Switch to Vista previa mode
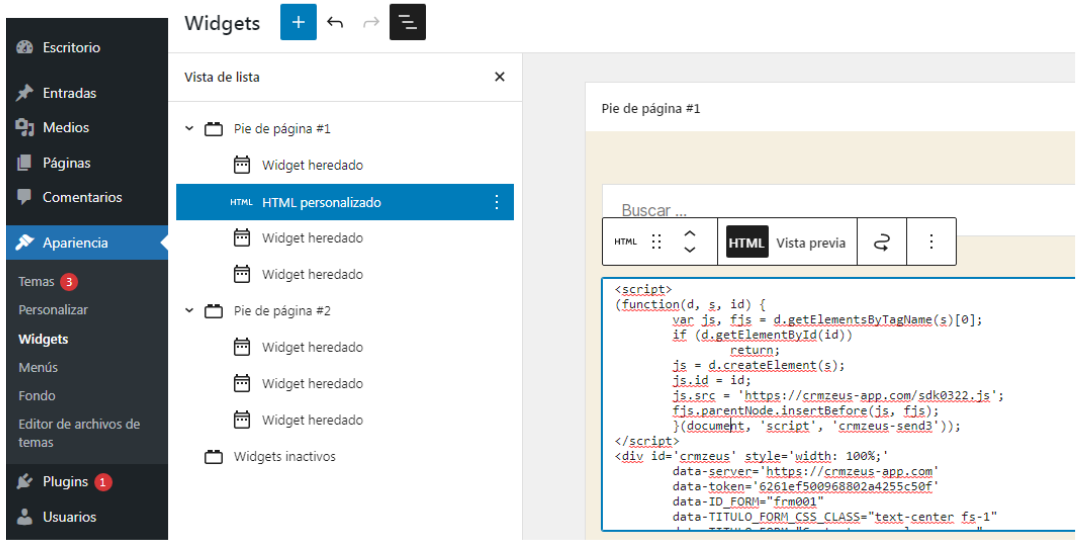The height and width of the screenshot is (541, 1082). pos(810,242)
